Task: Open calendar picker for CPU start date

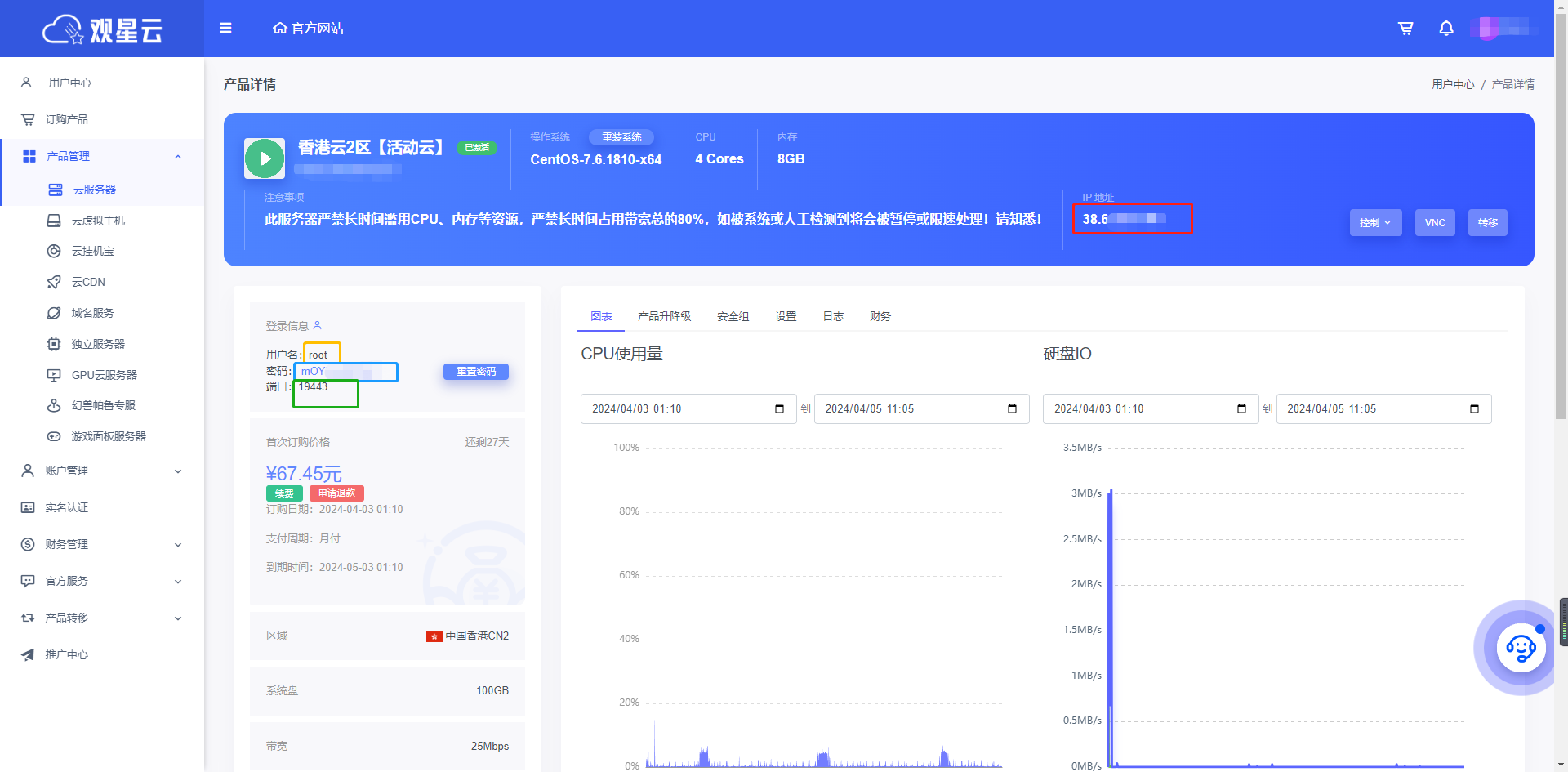Action: (x=779, y=408)
